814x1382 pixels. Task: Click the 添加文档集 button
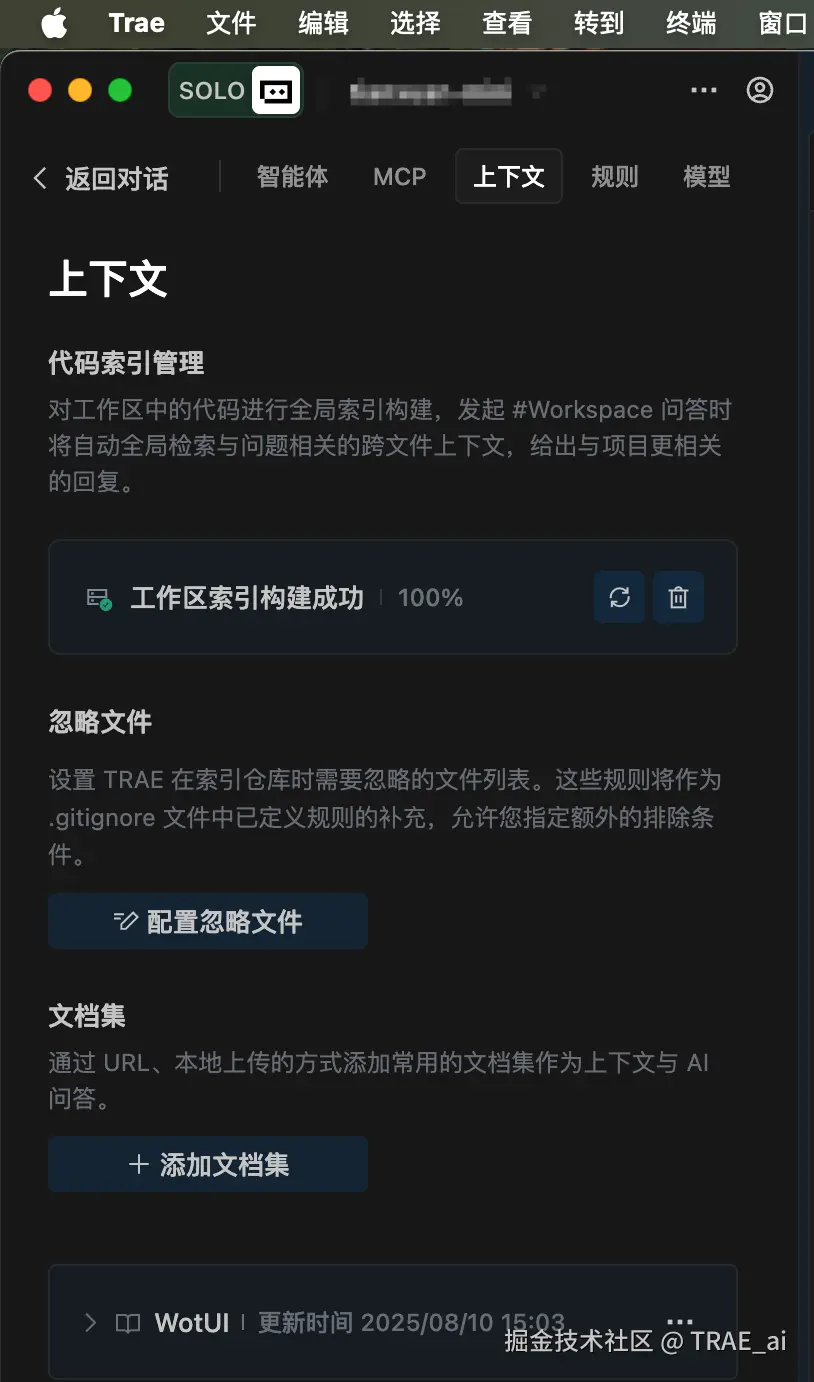tap(208, 1164)
